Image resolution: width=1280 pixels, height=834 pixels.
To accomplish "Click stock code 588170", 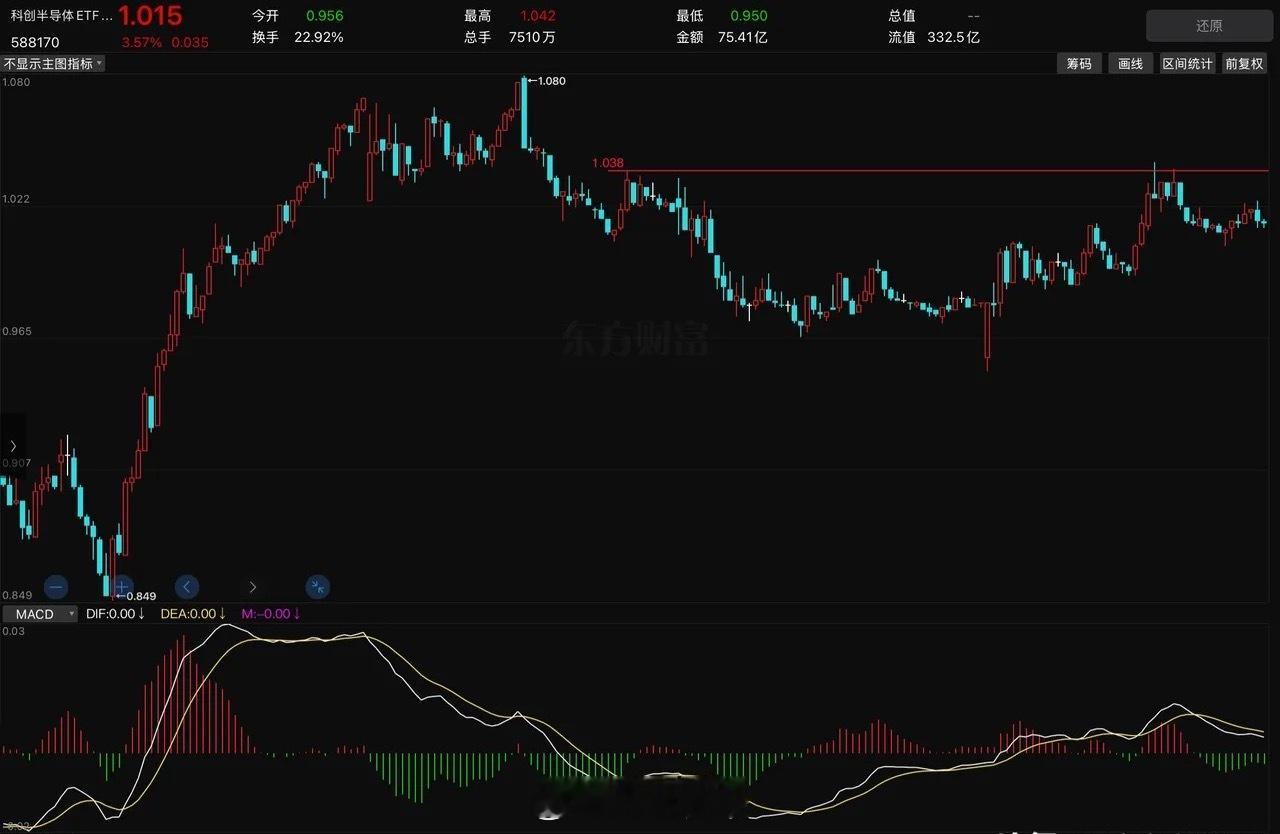I will (x=35, y=42).
